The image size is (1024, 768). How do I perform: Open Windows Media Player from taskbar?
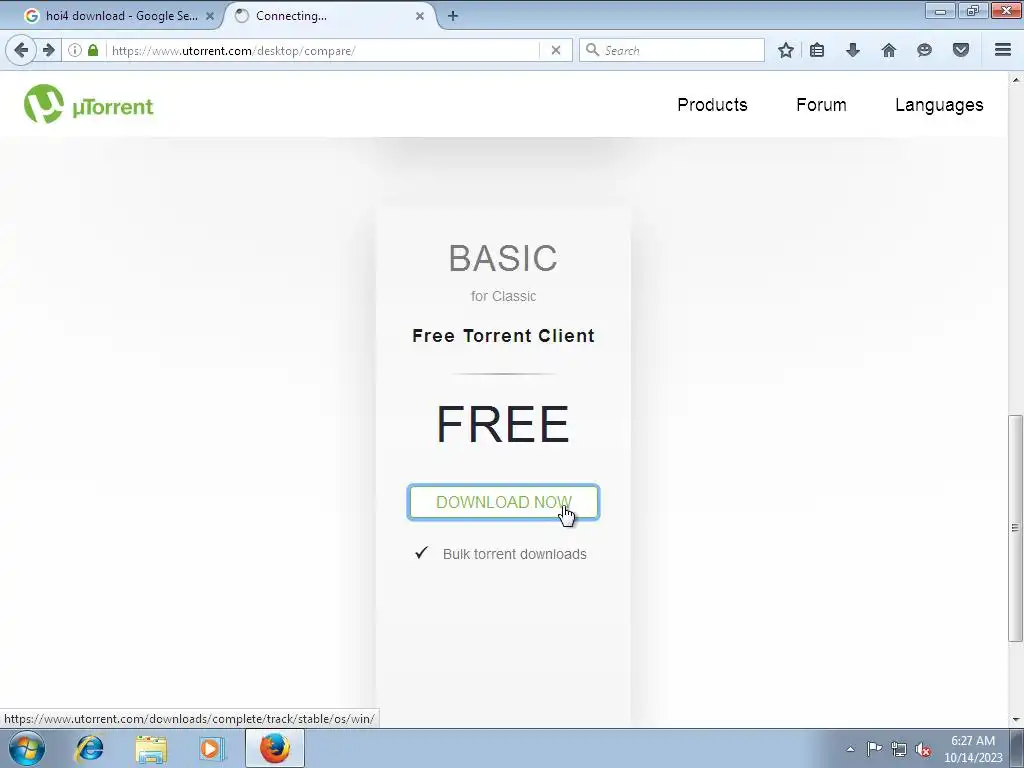click(212, 748)
